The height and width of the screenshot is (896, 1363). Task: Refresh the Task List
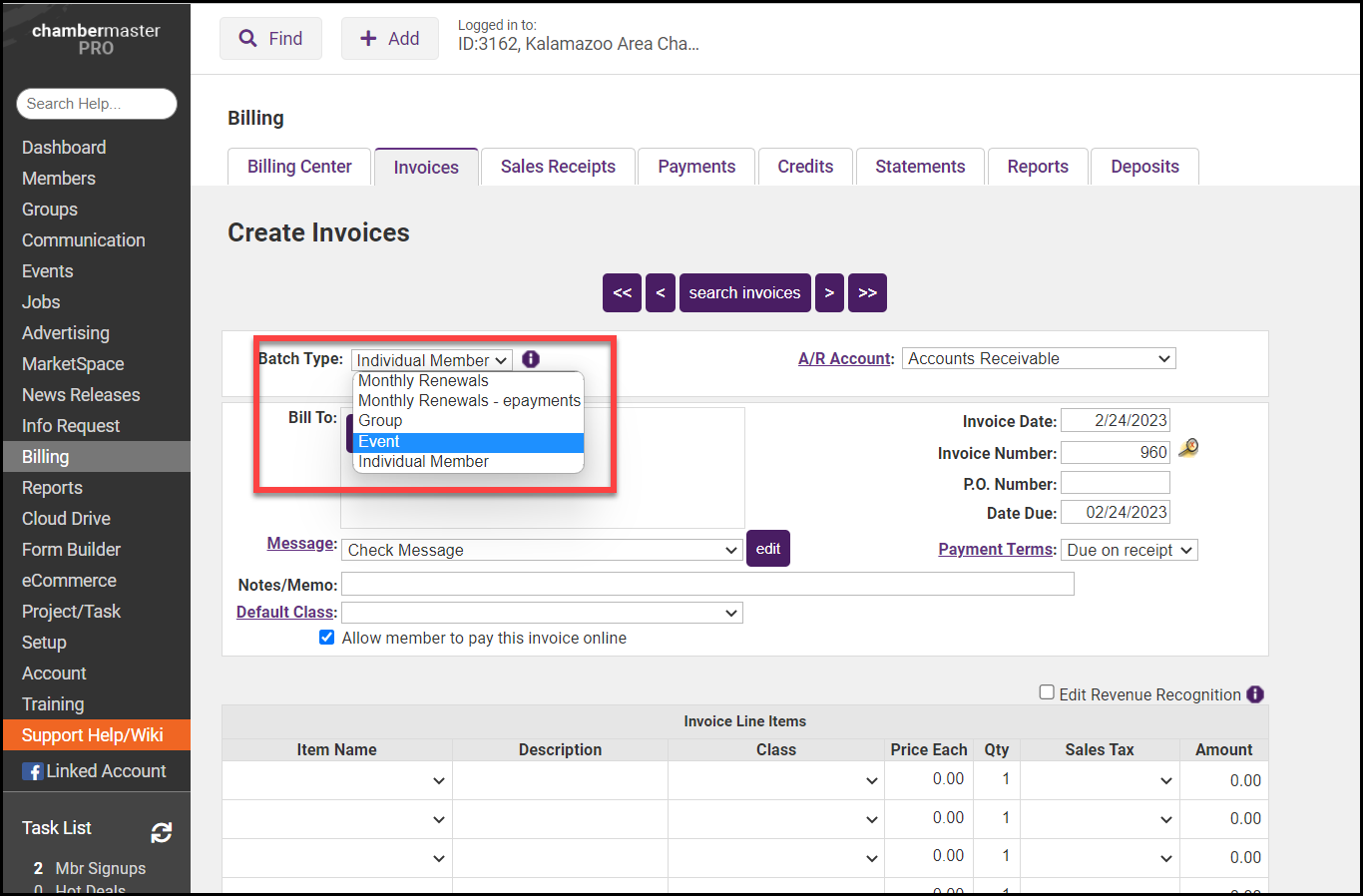tap(161, 832)
